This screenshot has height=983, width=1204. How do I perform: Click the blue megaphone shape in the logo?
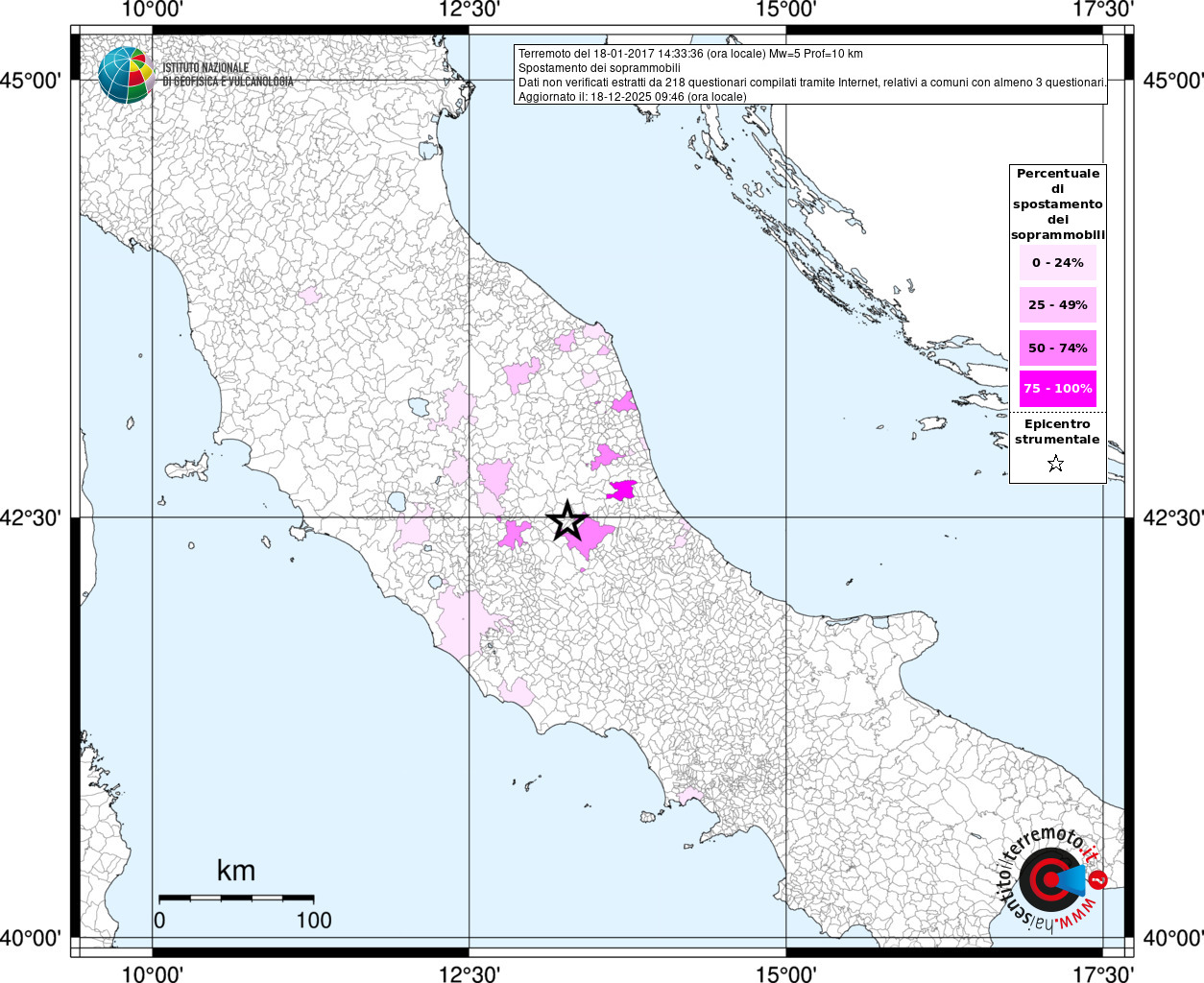(1073, 879)
